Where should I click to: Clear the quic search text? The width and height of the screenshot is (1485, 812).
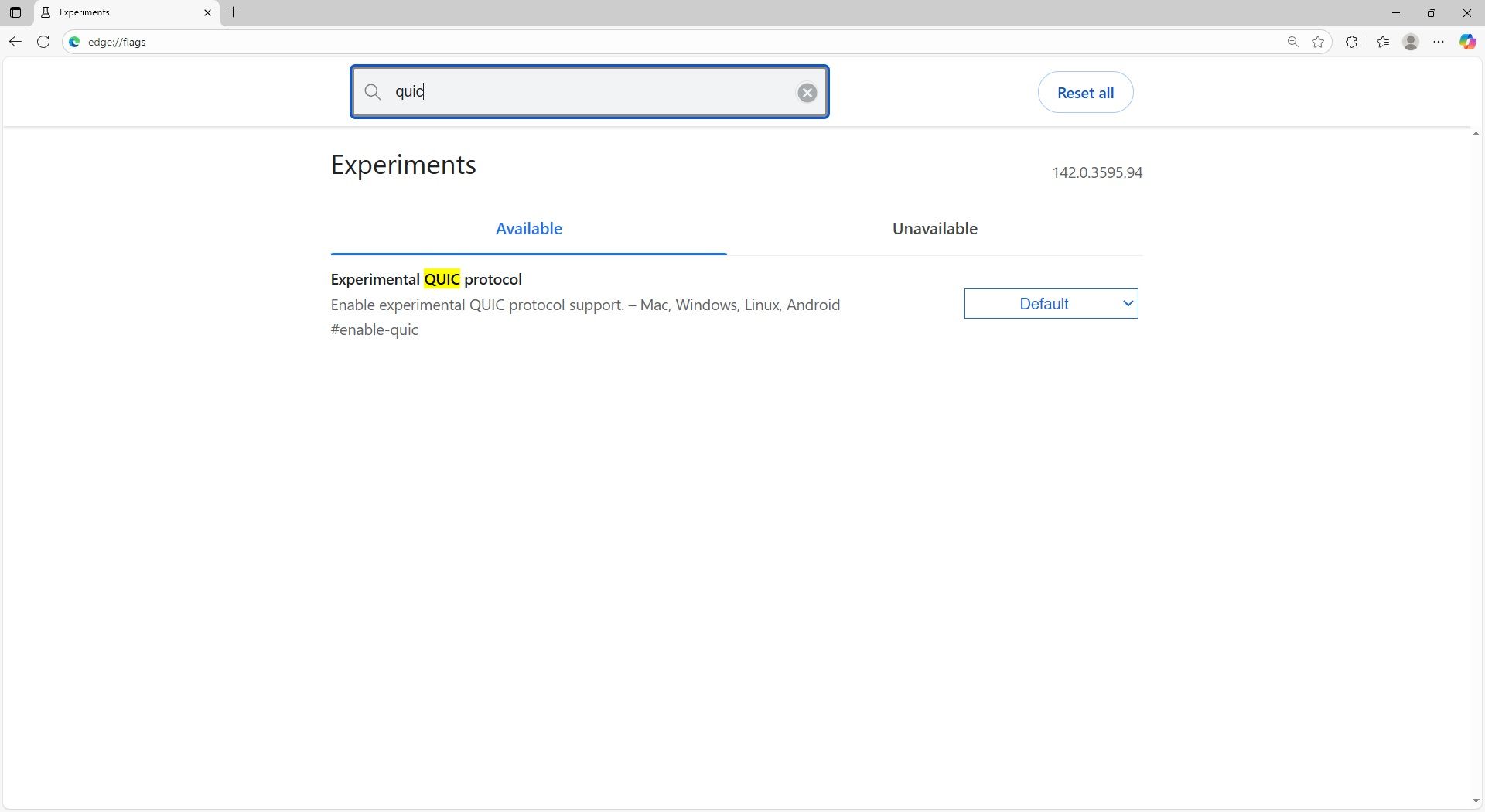[807, 93]
